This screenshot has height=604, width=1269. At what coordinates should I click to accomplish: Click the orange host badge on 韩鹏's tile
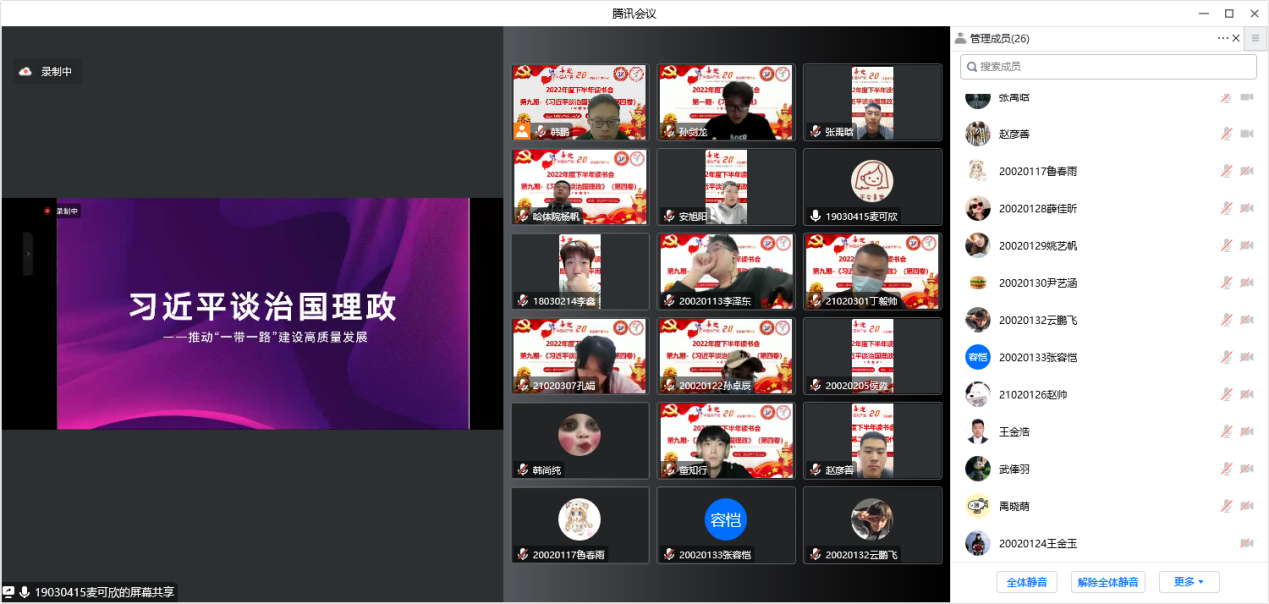pyautogui.click(x=522, y=131)
